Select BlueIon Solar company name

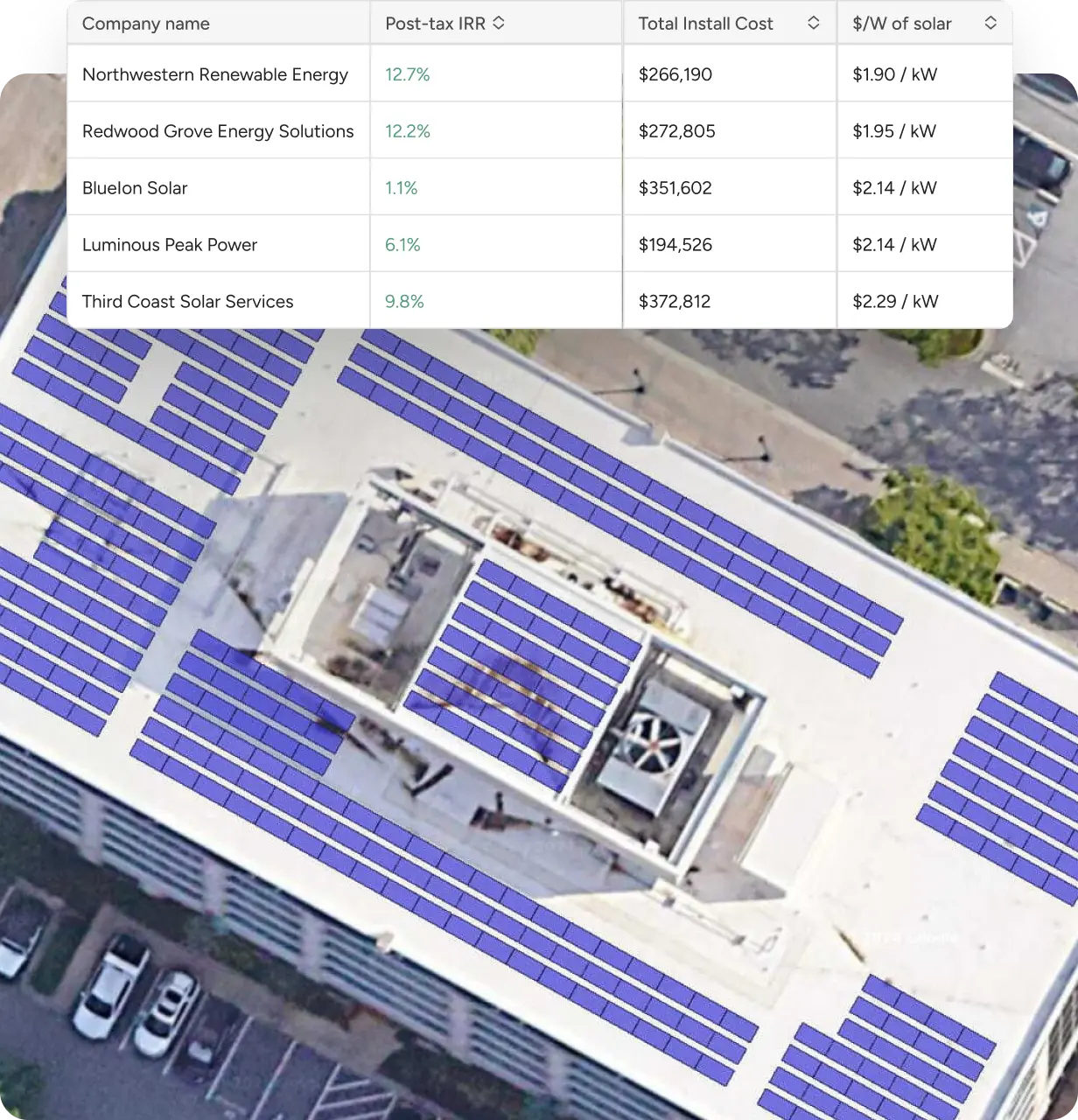click(x=135, y=188)
